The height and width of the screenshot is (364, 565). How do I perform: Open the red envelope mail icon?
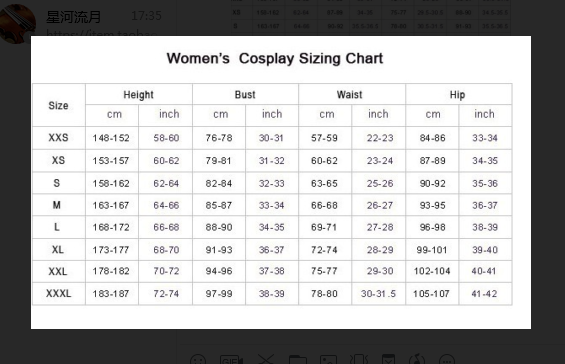click(x=388, y=359)
